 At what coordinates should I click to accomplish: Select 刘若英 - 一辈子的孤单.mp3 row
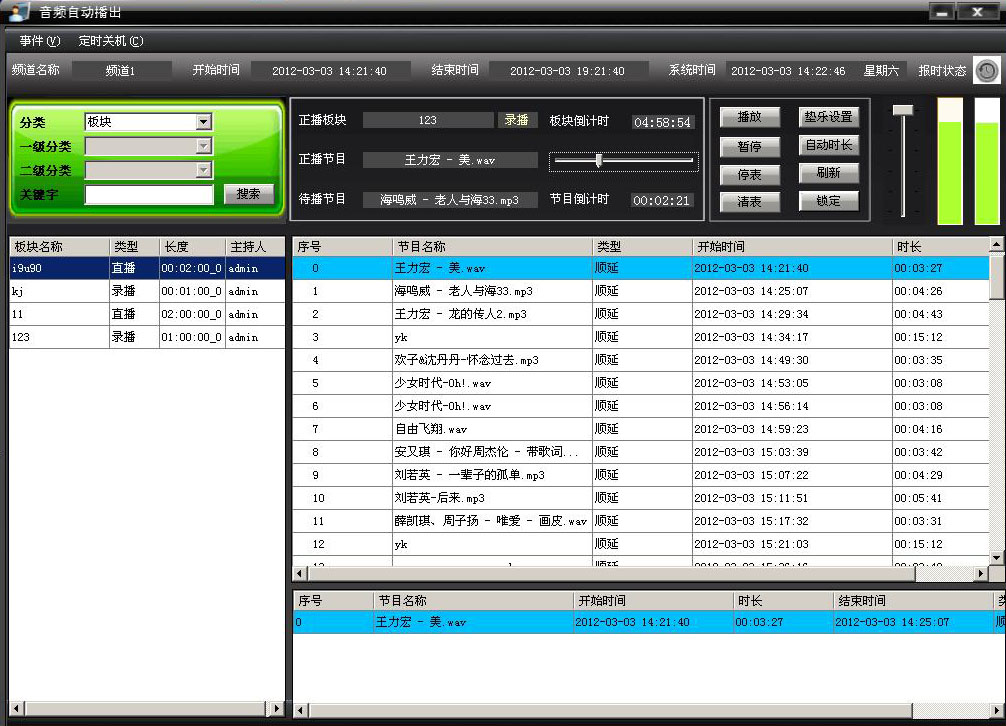click(641, 475)
